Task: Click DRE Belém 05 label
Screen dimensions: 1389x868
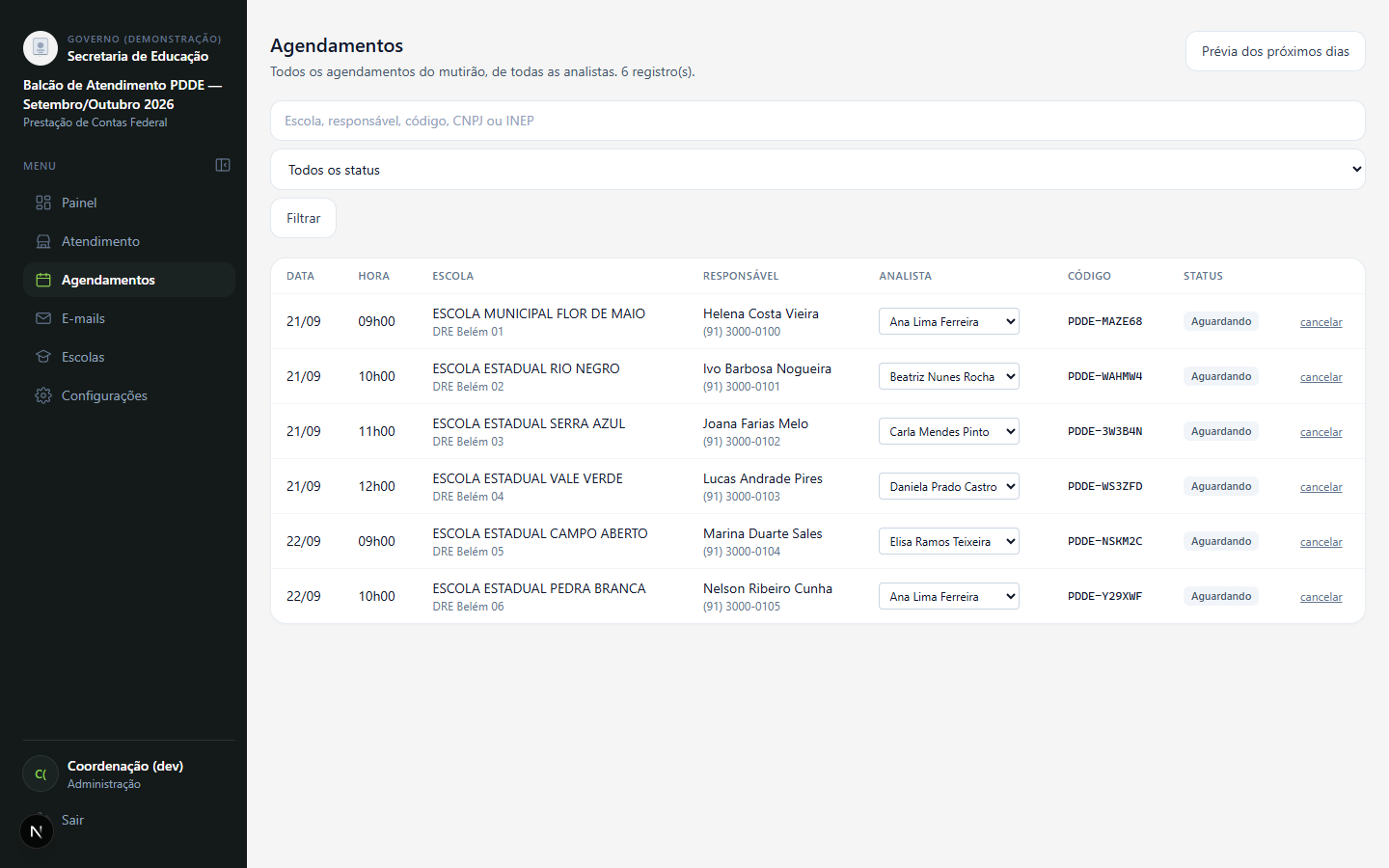Action: 468,552
